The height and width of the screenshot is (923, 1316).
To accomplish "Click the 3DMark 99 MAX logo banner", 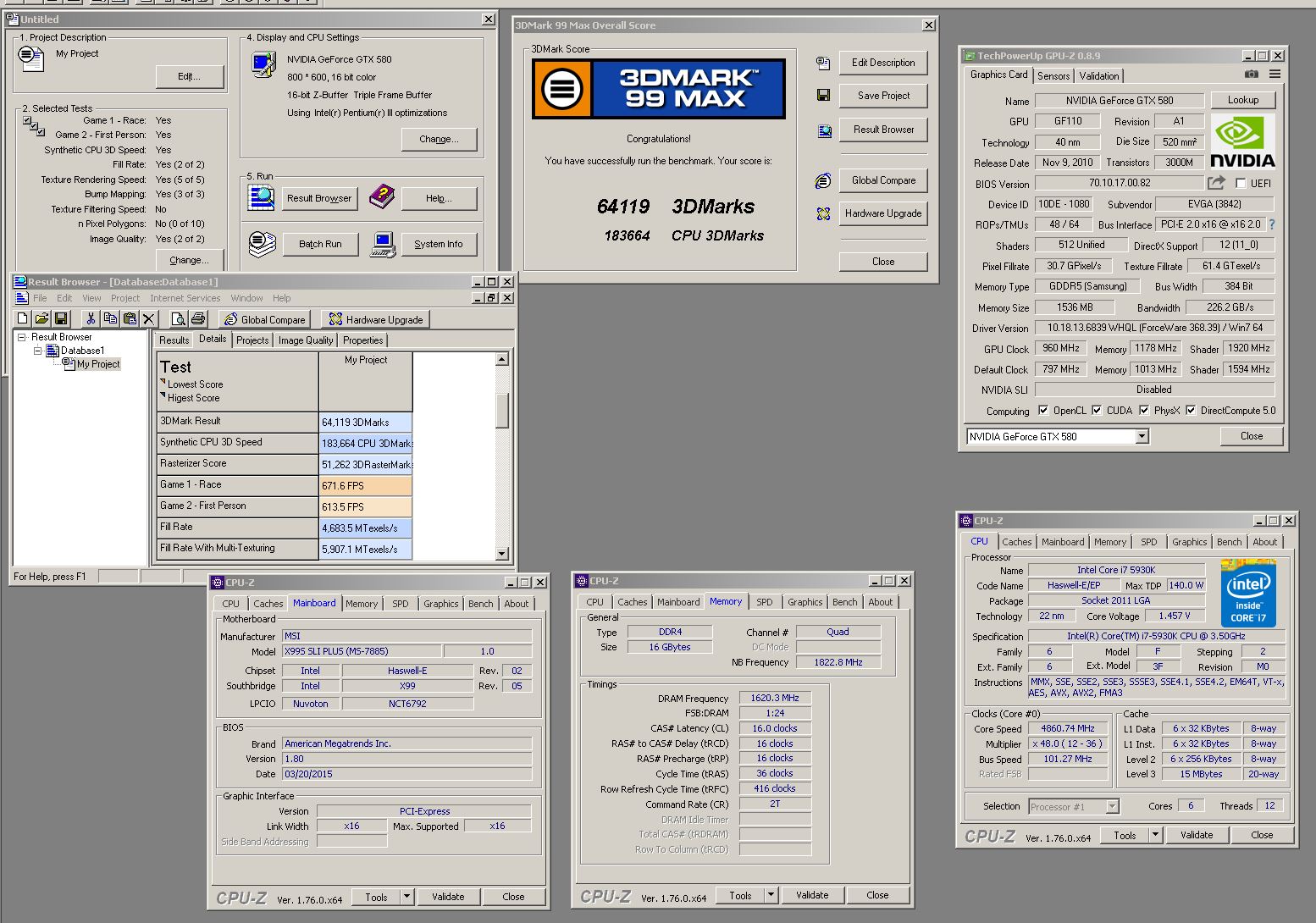I will 659,89.
